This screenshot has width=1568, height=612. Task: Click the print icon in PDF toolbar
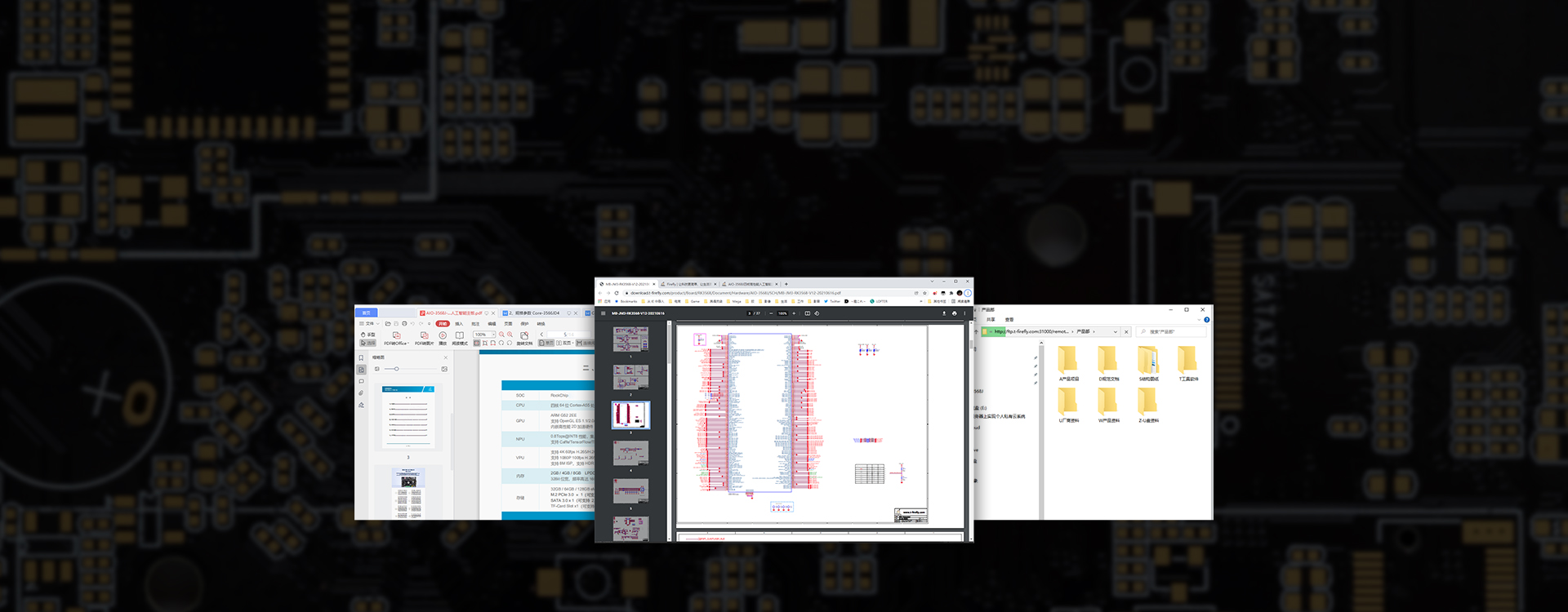954,313
